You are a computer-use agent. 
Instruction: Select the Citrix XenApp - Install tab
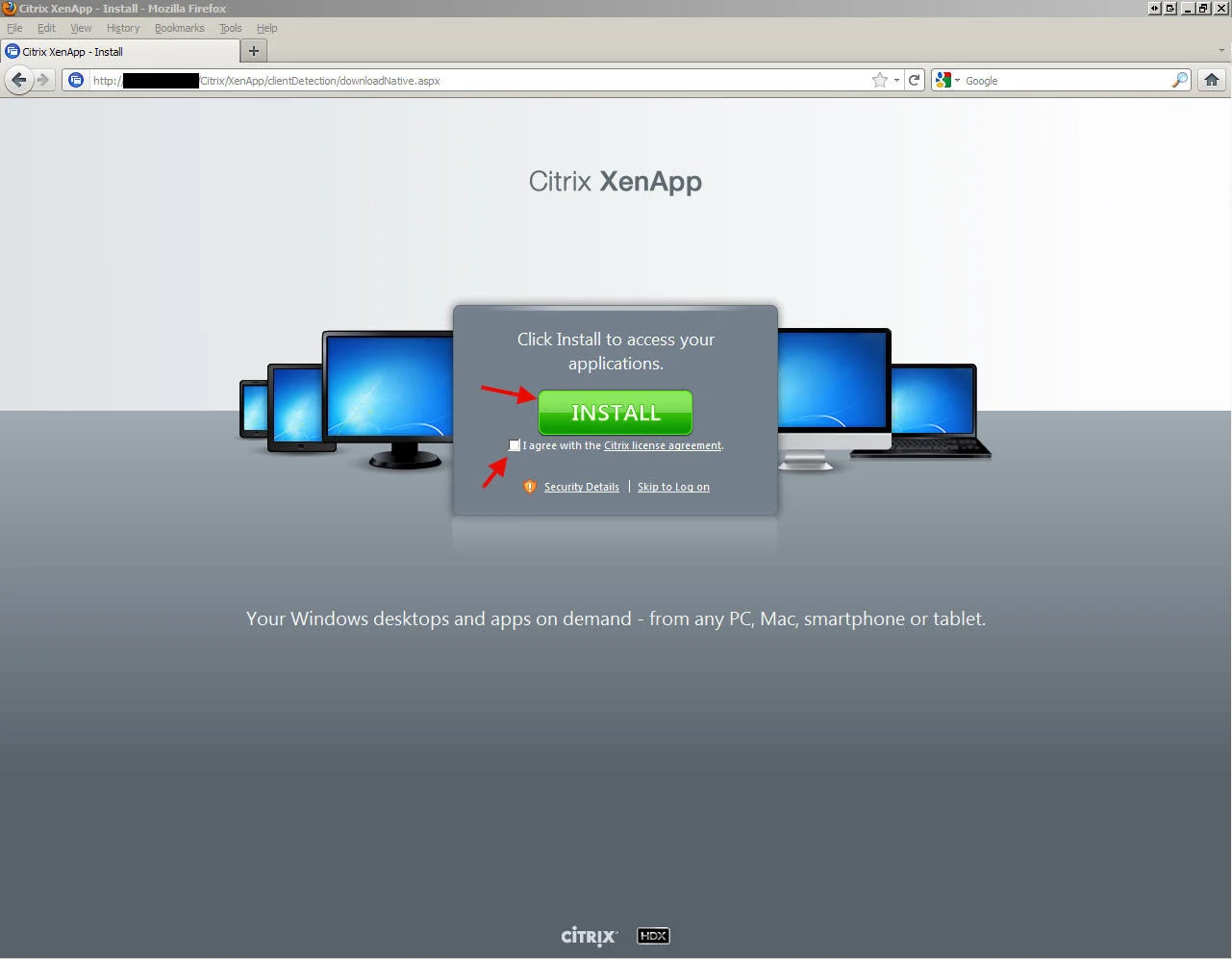pos(120,52)
